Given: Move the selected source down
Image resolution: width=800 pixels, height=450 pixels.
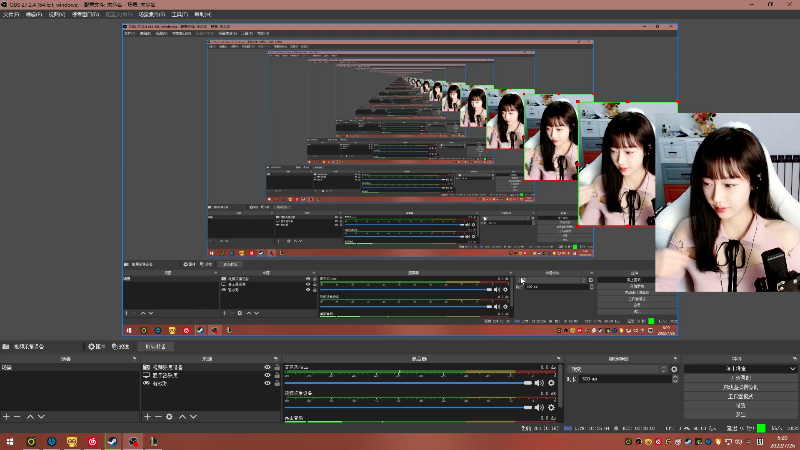Looking at the screenshot, I should tap(193, 417).
